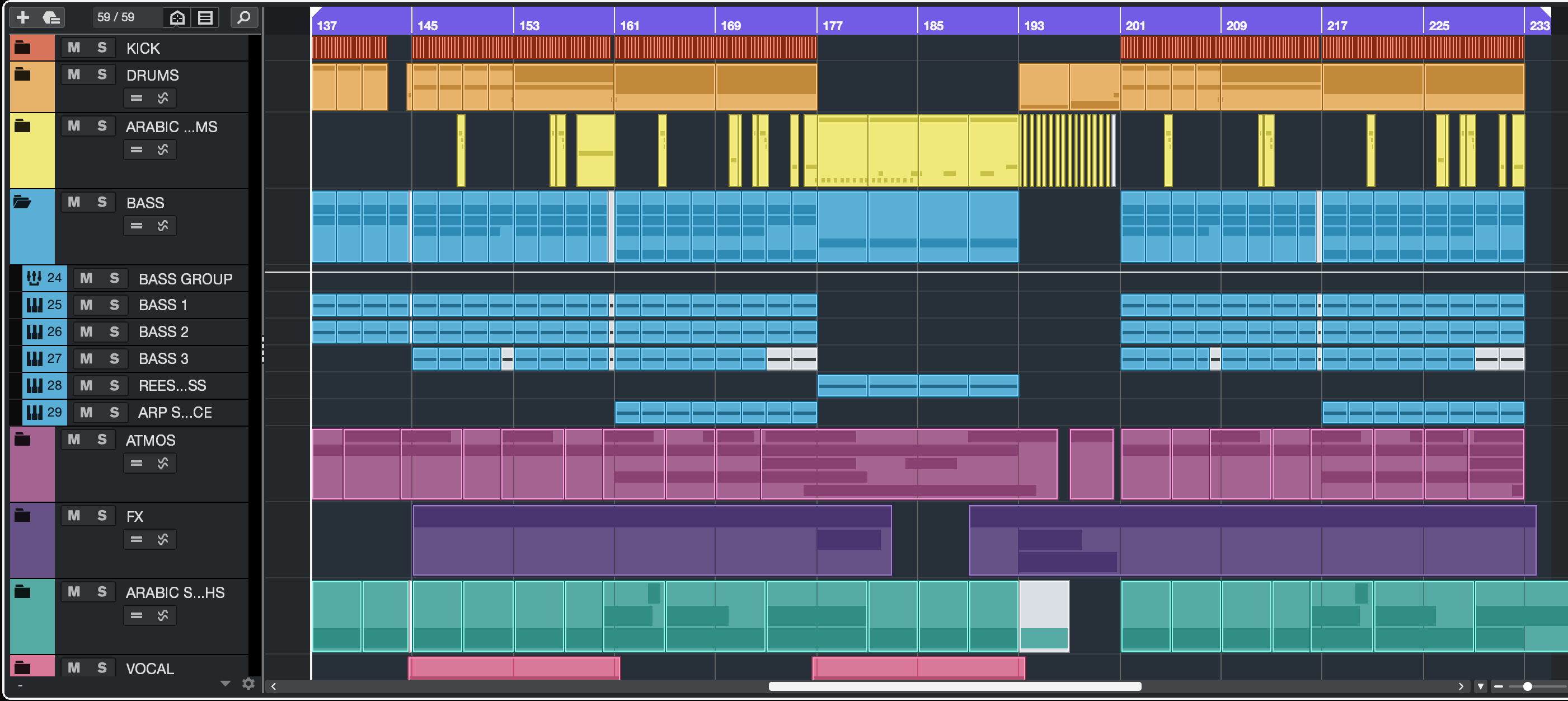The image size is (1568, 701).
Task: Click bar 153 in the ruler
Action: pyautogui.click(x=529, y=26)
